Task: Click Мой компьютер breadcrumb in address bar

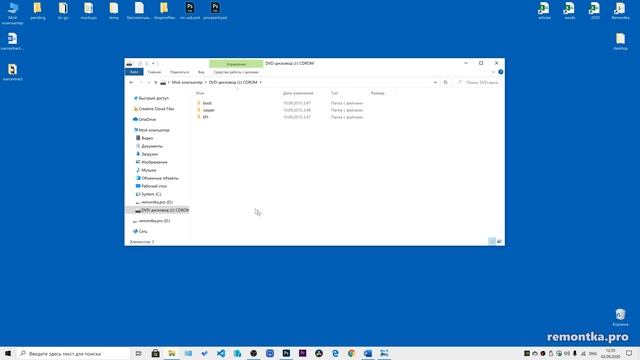Action: (x=187, y=82)
